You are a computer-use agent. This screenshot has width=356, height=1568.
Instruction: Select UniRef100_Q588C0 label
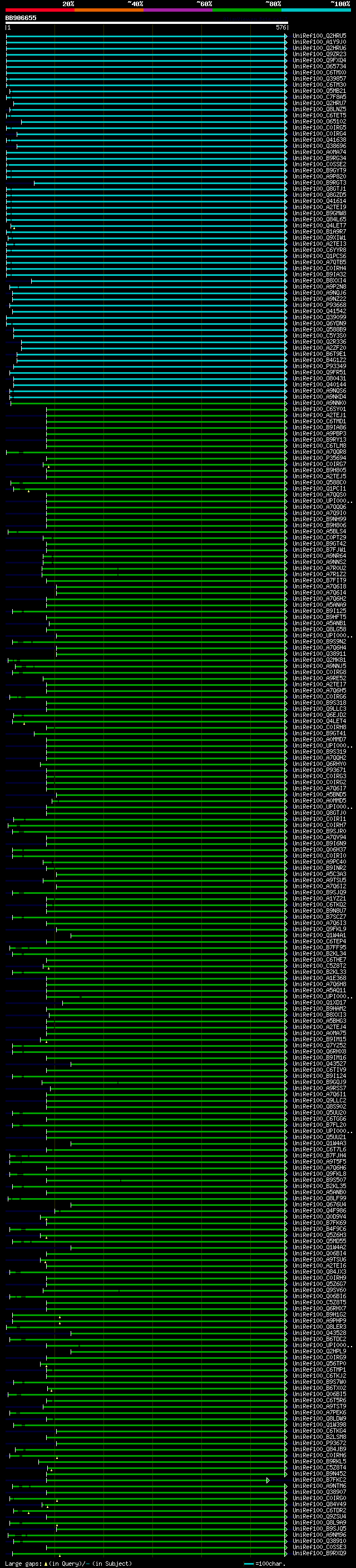(x=319, y=483)
